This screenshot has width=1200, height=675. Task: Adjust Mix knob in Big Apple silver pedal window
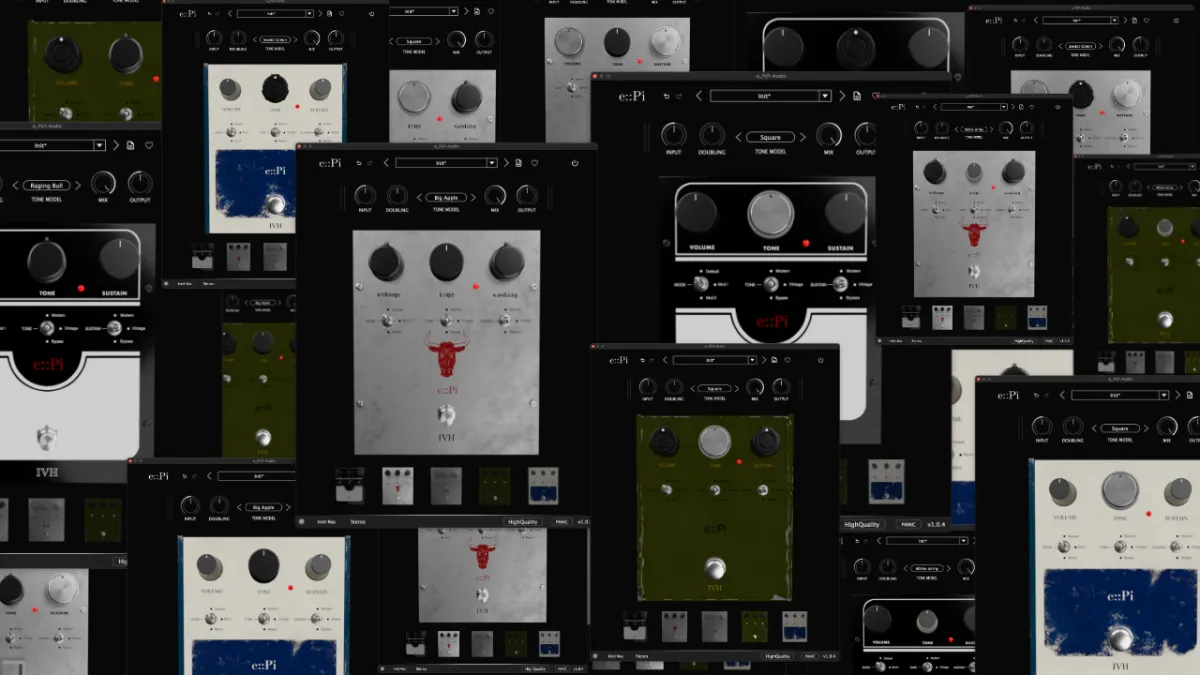(x=495, y=196)
